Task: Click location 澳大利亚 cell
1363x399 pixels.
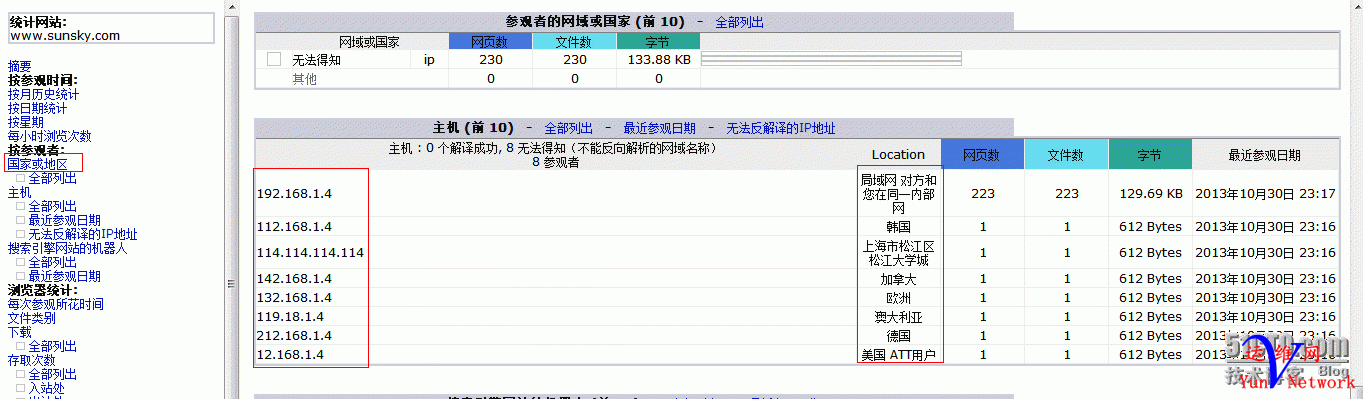Action: tap(898, 317)
